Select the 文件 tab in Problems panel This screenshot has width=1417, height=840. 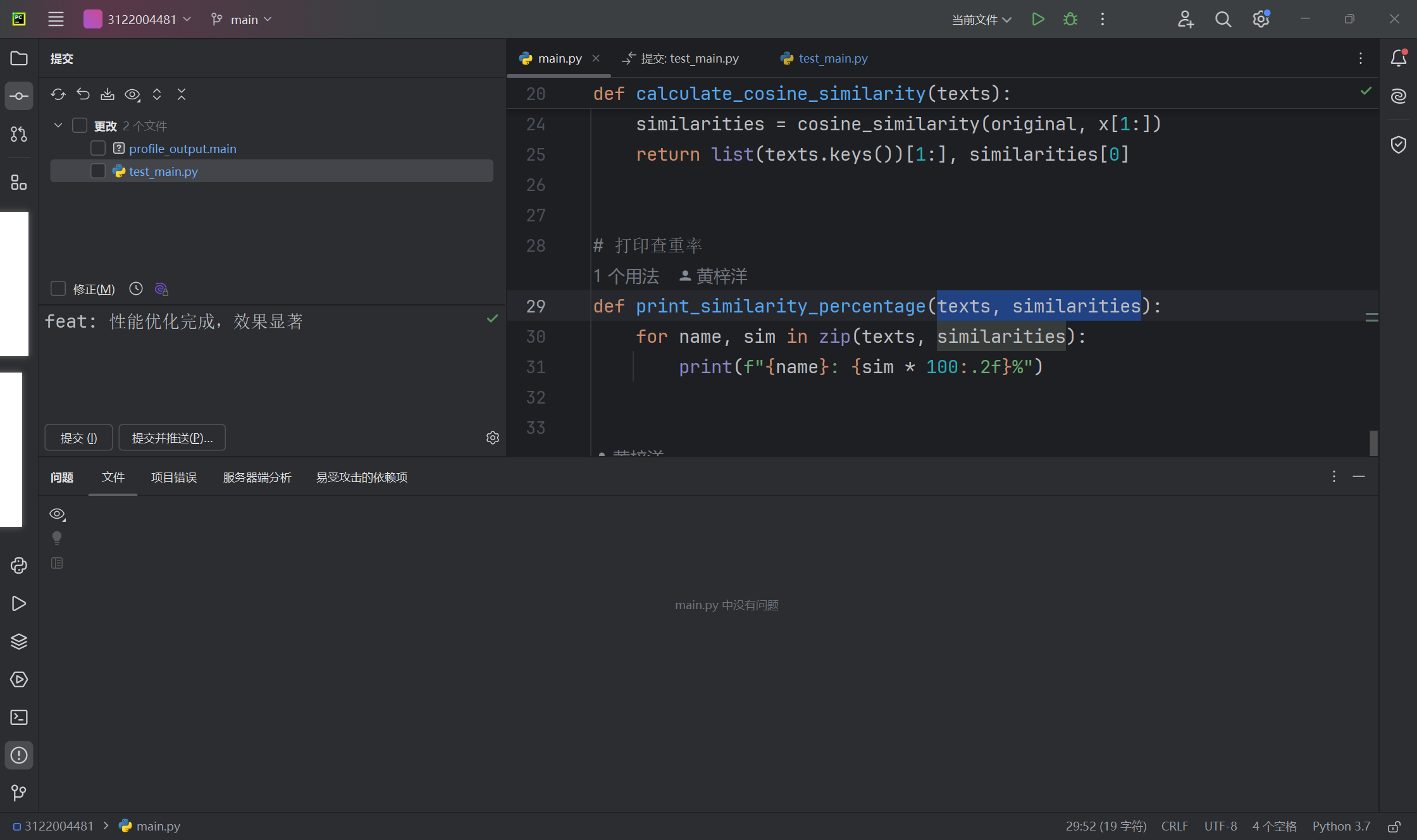click(x=113, y=477)
